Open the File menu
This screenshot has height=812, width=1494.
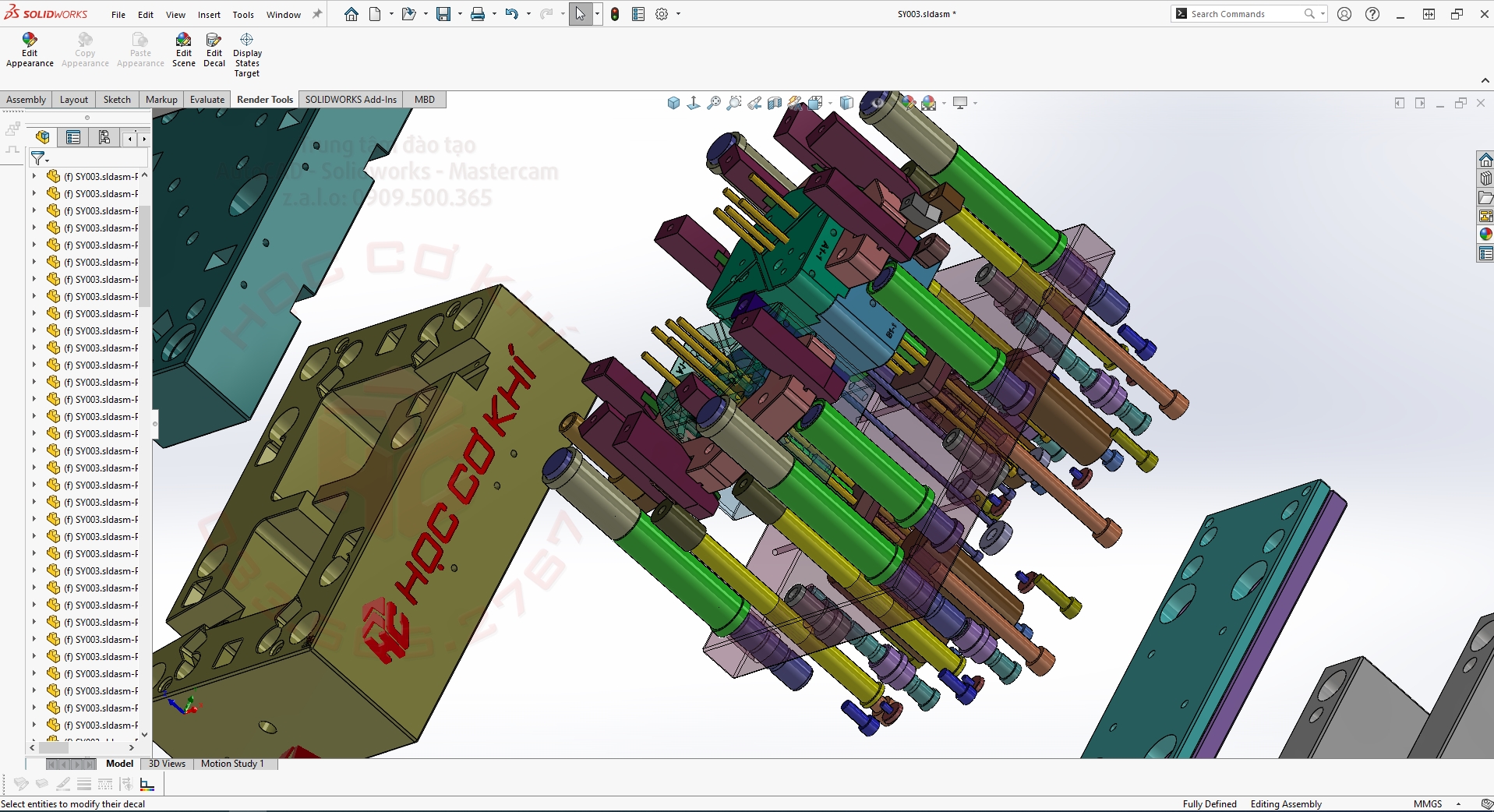[x=118, y=15]
